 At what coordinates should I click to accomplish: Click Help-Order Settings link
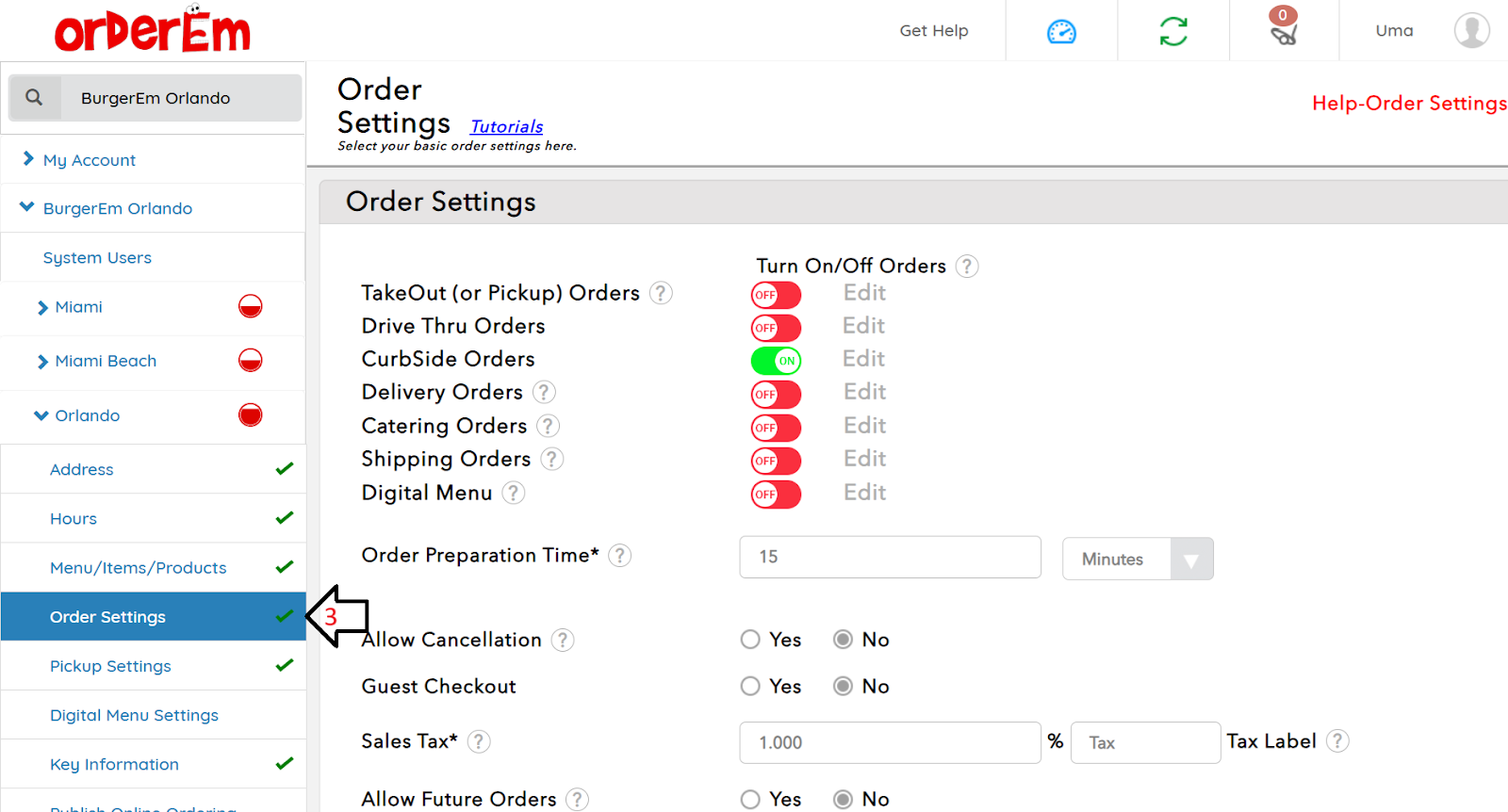pos(1408,104)
